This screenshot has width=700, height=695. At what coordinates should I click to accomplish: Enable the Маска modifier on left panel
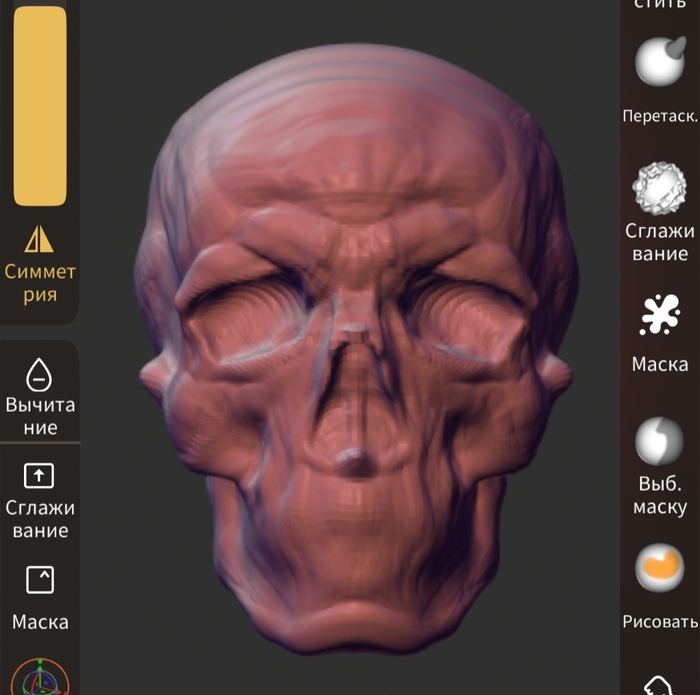(x=40, y=598)
